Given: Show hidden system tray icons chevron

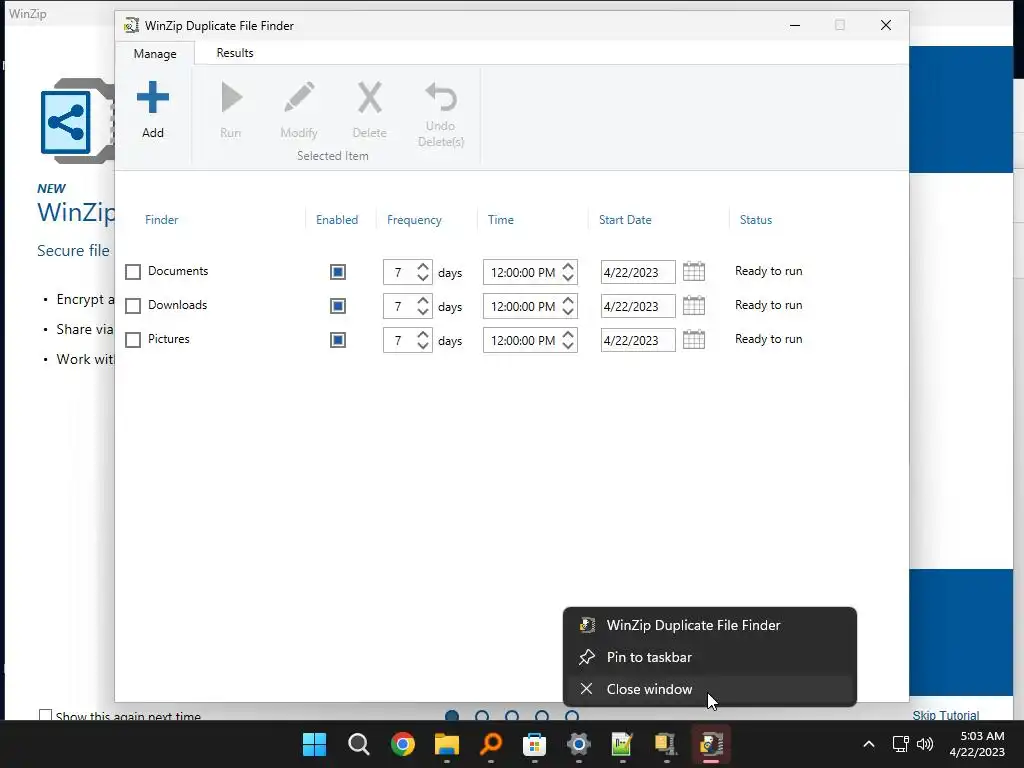Looking at the screenshot, I should [x=869, y=744].
